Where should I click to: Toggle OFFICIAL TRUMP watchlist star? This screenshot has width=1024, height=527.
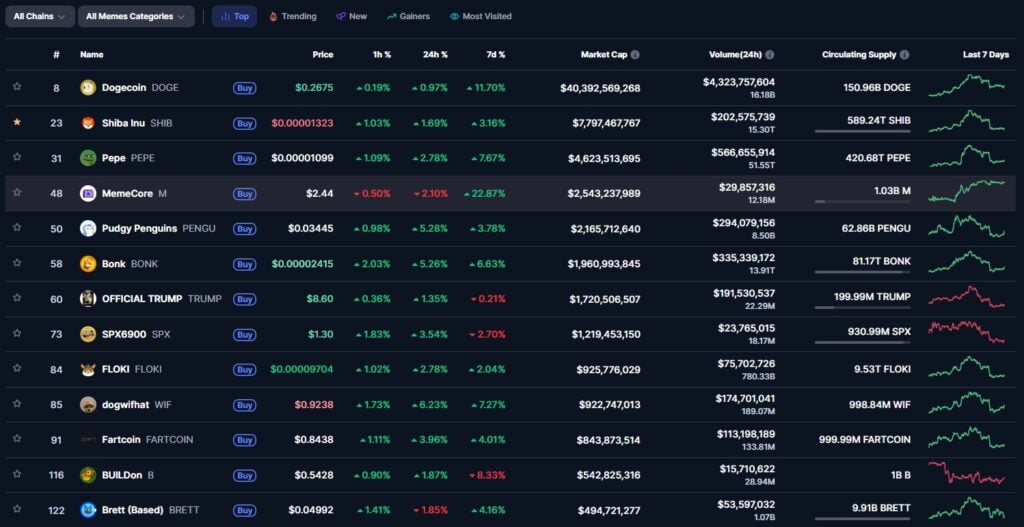17,298
